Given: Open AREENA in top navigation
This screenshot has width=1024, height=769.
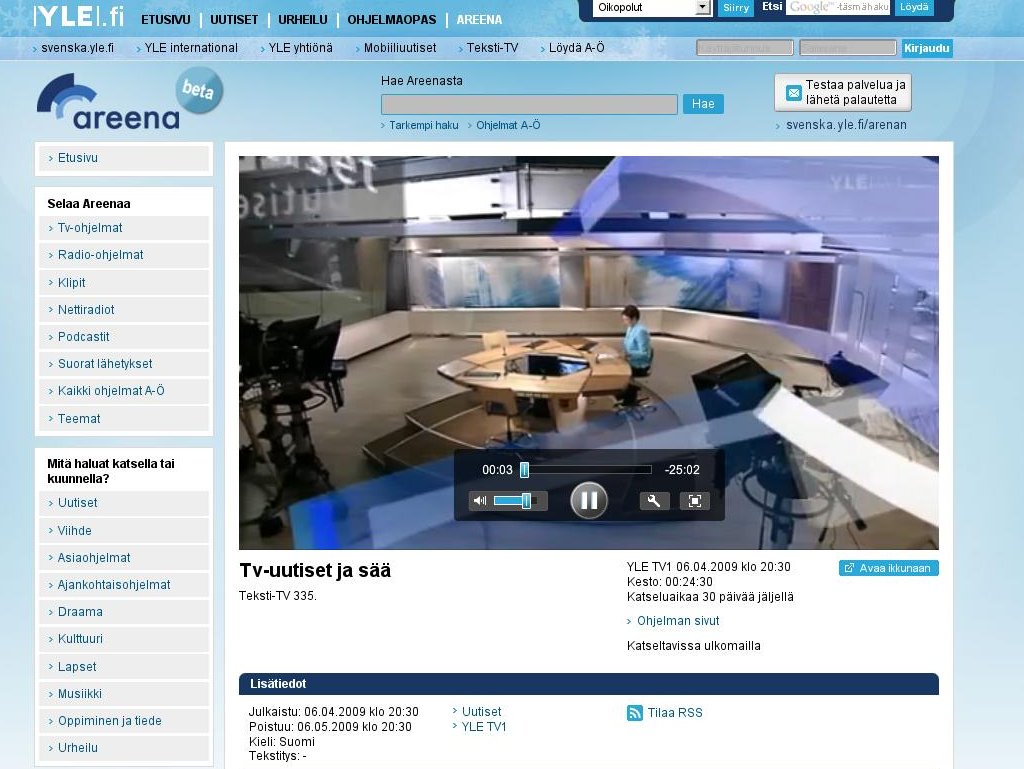Looking at the screenshot, I should (x=479, y=20).
